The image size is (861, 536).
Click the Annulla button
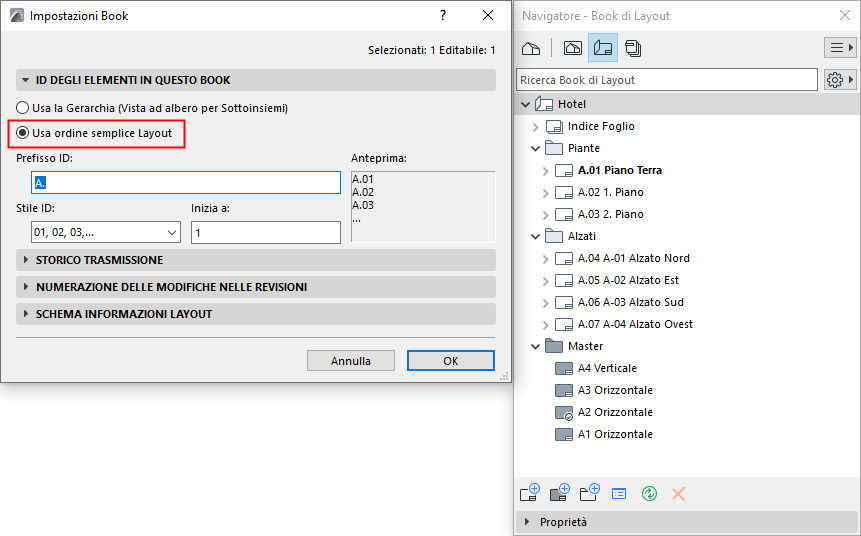tap(351, 361)
